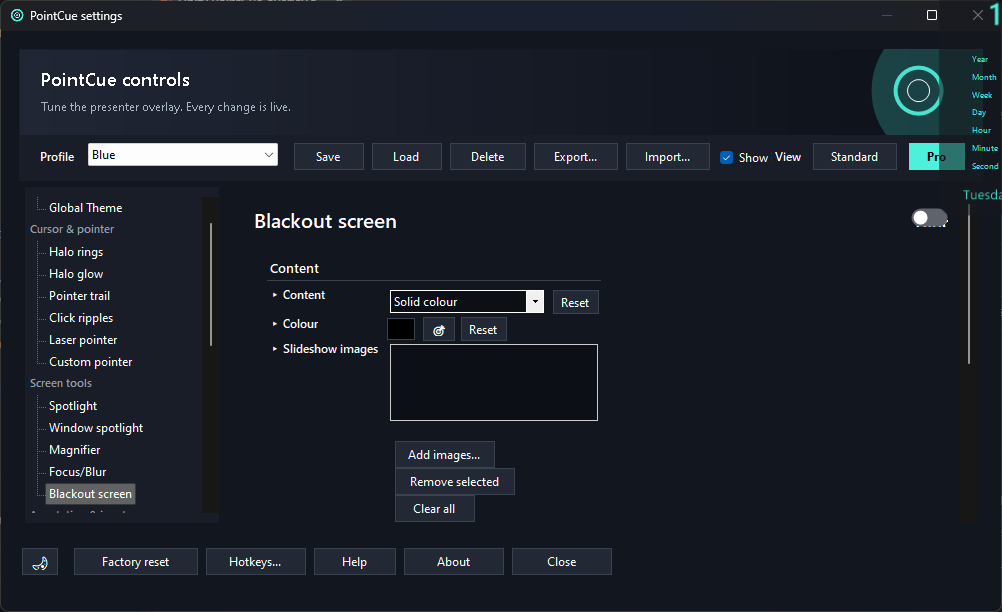Expand the Content property row arrow
Screen dimensions: 1002x612
pyautogui.click(x=275, y=295)
